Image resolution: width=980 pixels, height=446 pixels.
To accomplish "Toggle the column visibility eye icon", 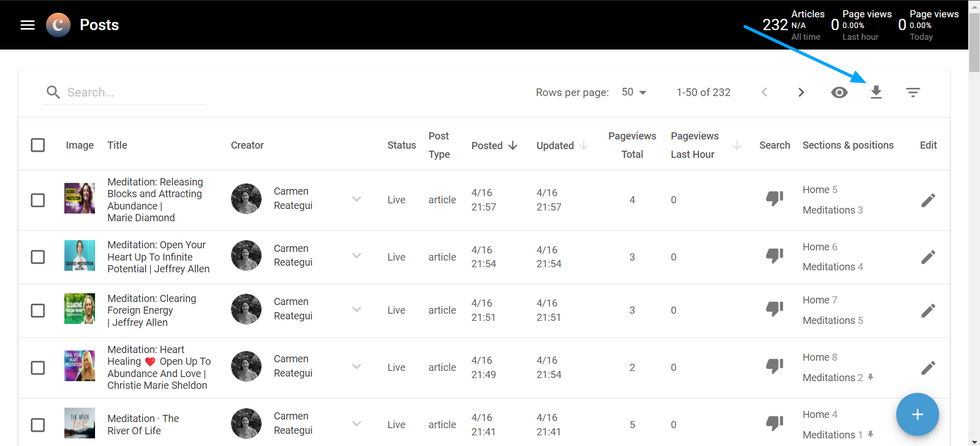I will coord(840,92).
